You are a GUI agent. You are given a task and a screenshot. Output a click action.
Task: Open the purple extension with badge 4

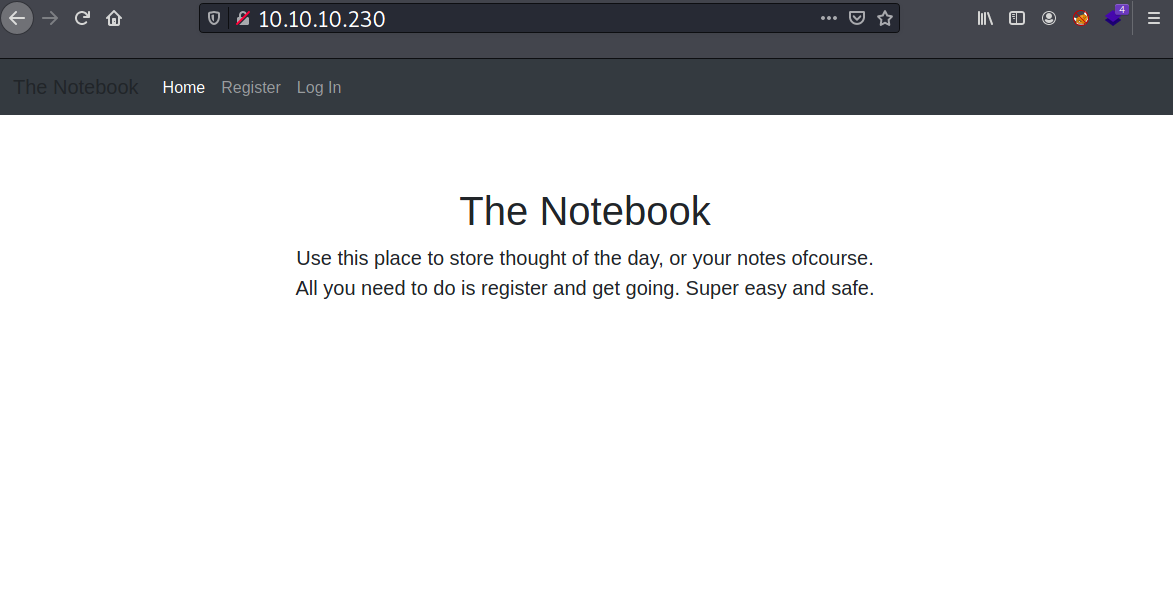coord(1114,18)
